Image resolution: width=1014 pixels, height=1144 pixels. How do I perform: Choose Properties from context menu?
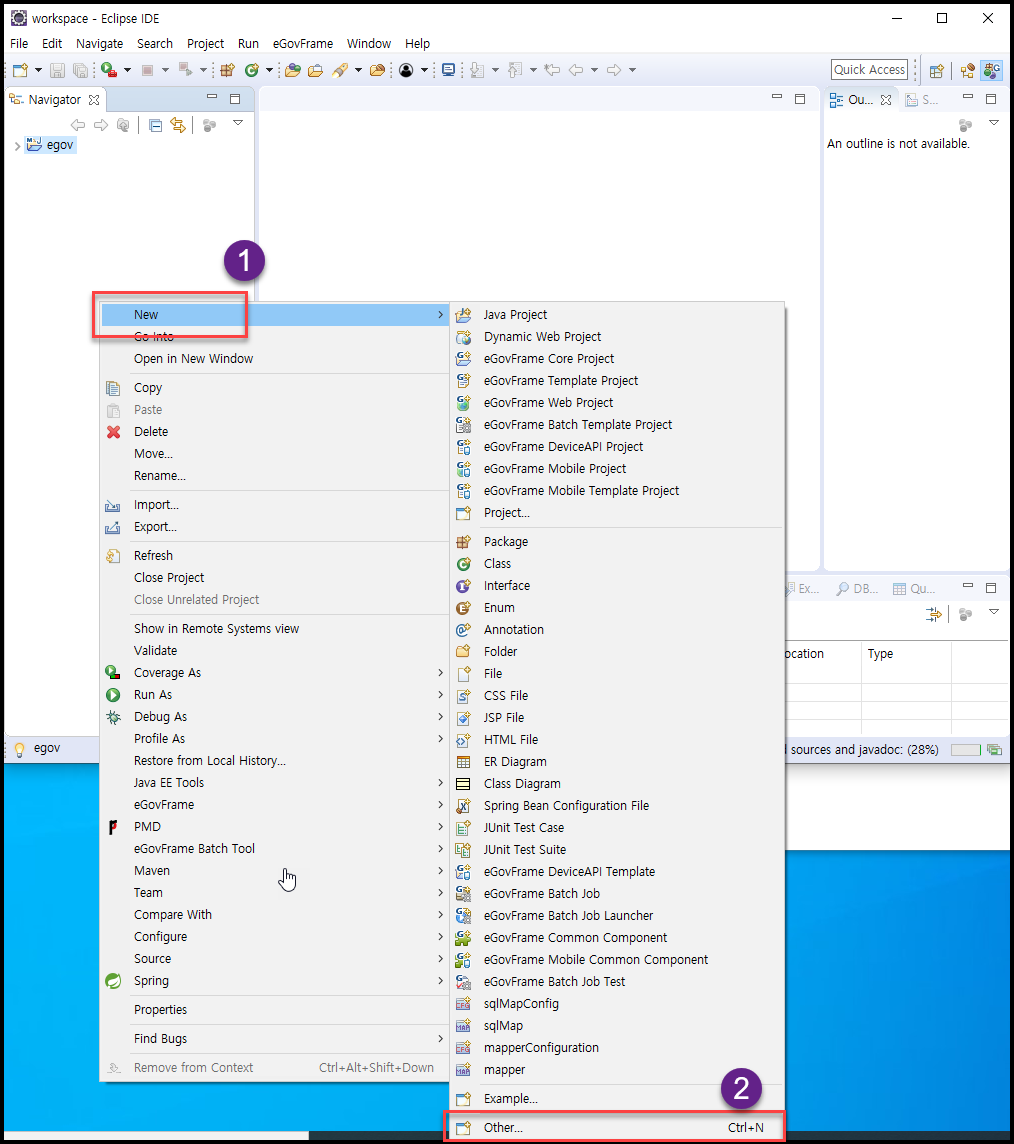pyautogui.click(x=274, y=1010)
